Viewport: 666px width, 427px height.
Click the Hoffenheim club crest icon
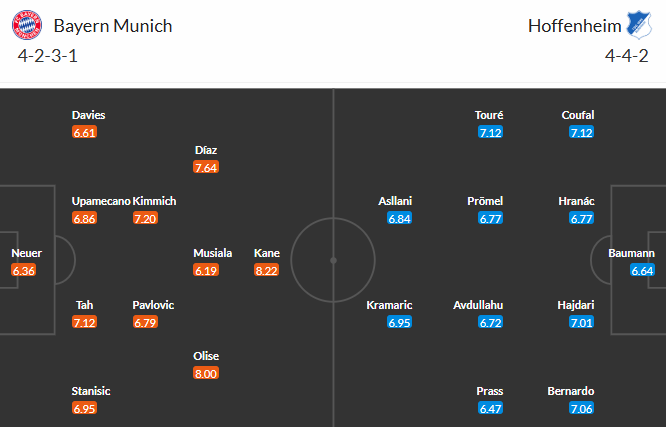(x=632, y=25)
